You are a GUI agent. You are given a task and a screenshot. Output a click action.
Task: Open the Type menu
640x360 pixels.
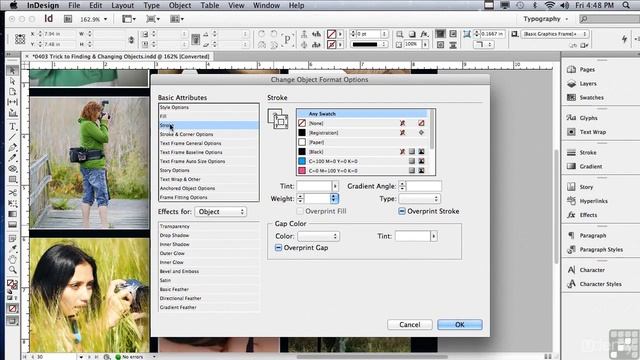tap(151, 5)
